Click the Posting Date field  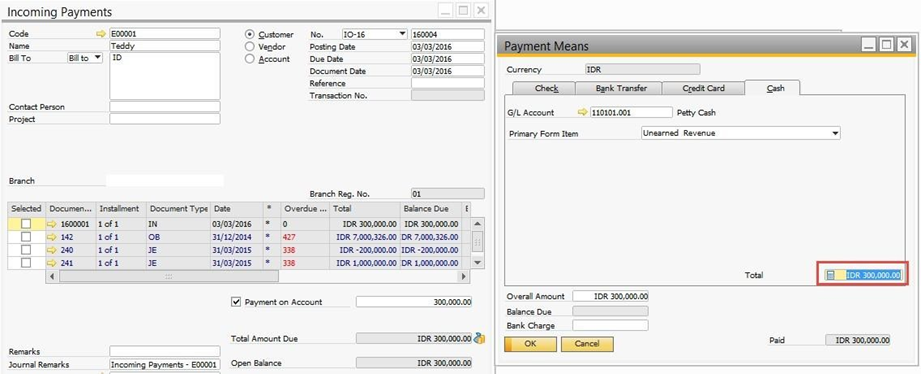(448, 46)
